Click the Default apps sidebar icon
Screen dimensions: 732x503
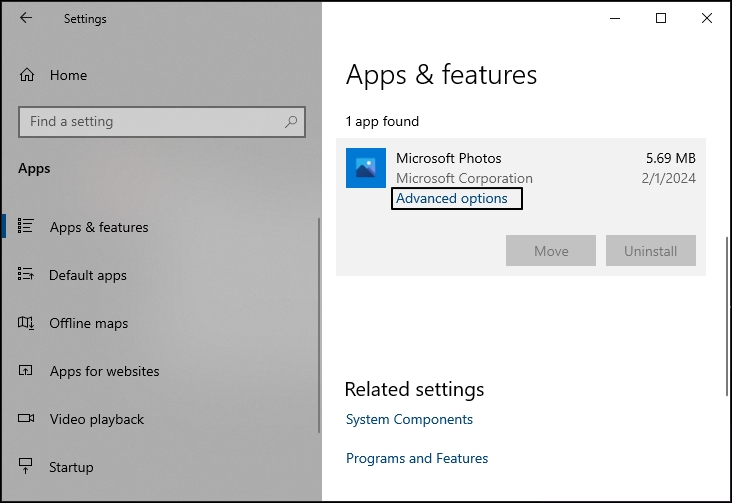(x=25, y=274)
